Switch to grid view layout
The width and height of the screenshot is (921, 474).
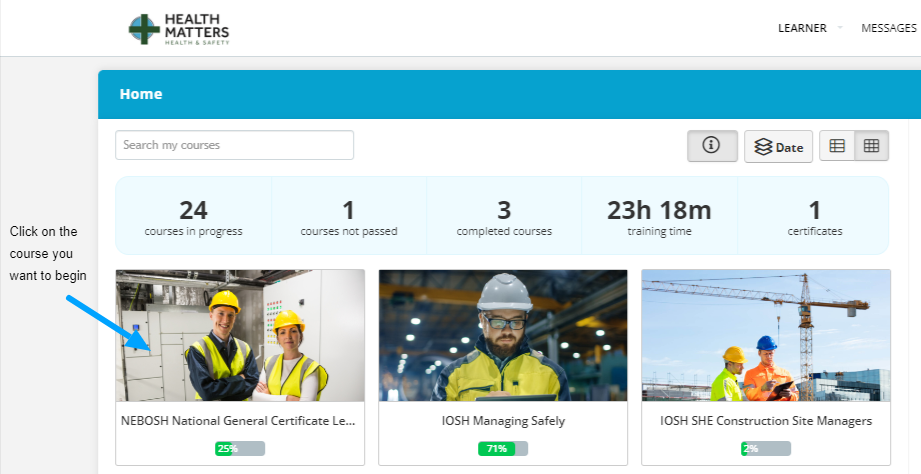[x=871, y=146]
